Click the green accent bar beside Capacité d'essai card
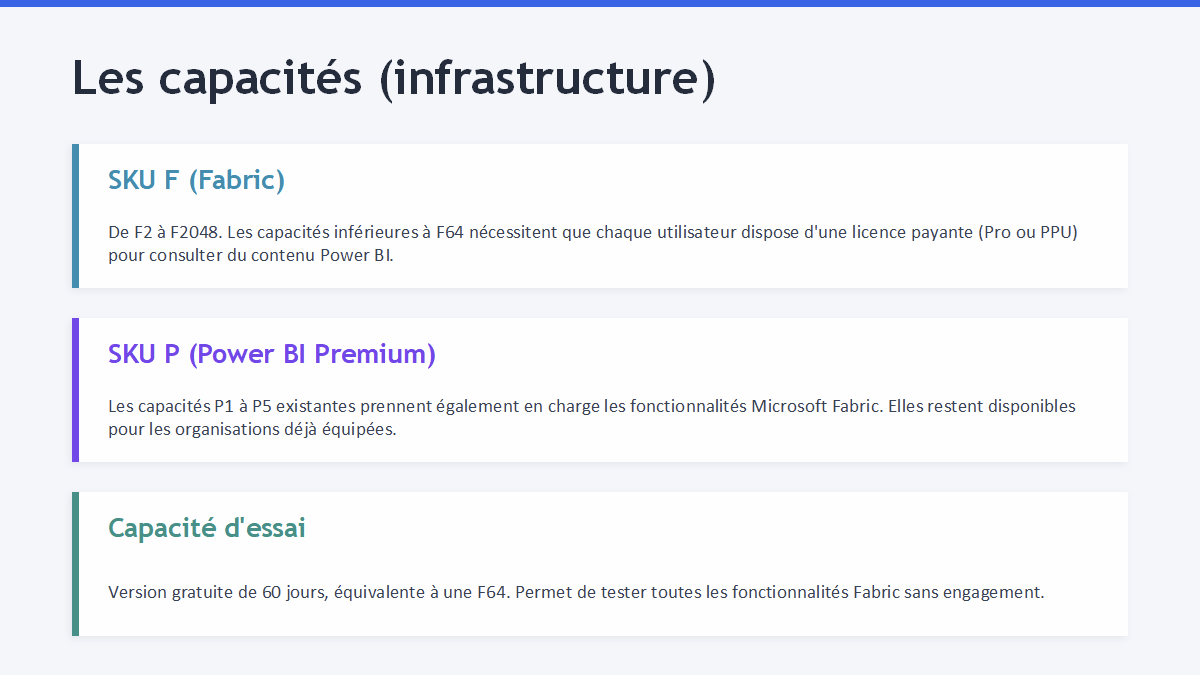1200x675 pixels. point(75,563)
